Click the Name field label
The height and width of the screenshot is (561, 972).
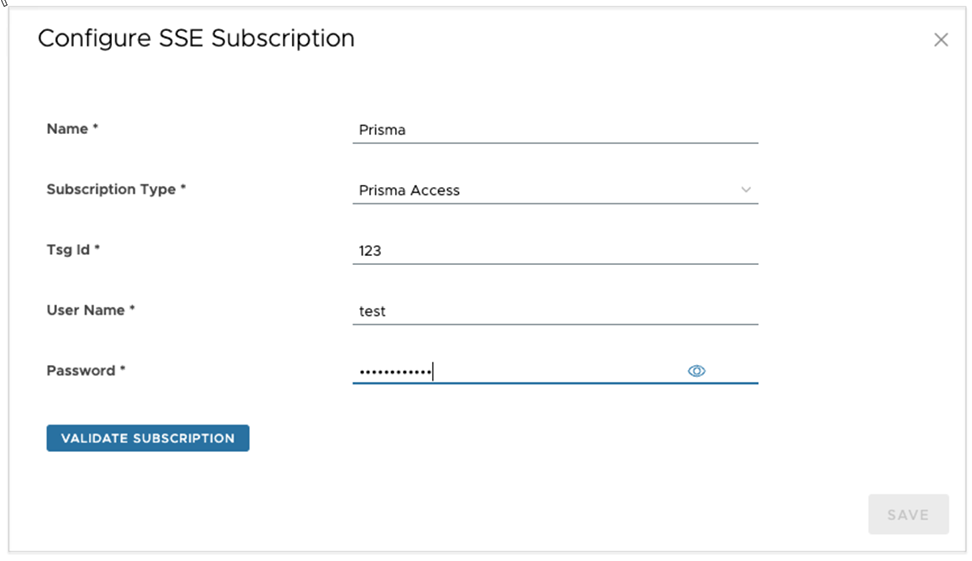67,129
